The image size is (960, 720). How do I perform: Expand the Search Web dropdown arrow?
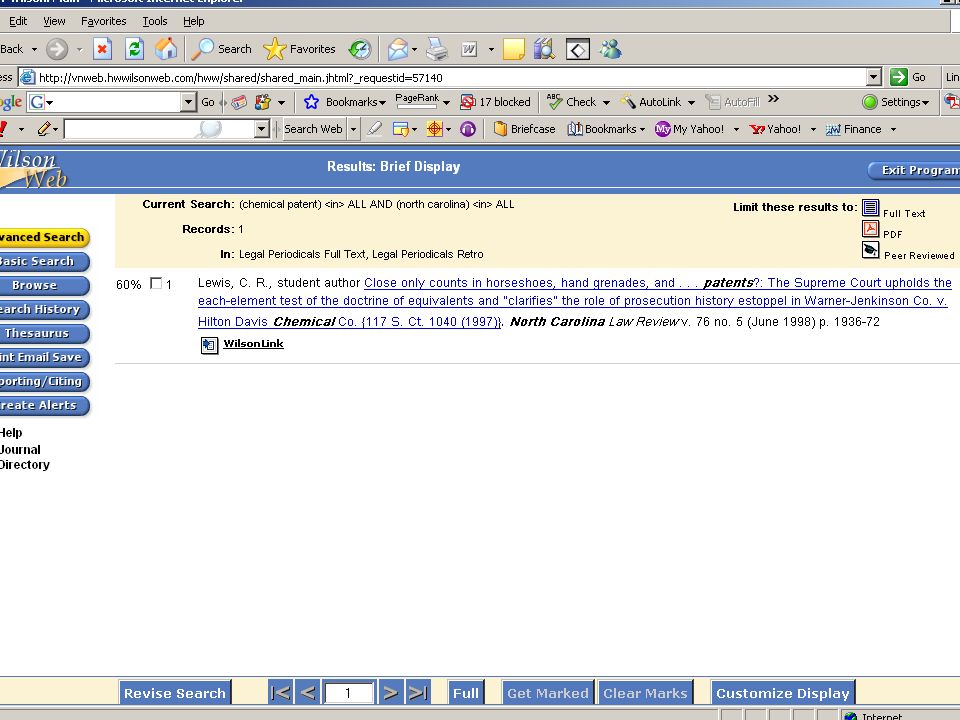coord(353,129)
